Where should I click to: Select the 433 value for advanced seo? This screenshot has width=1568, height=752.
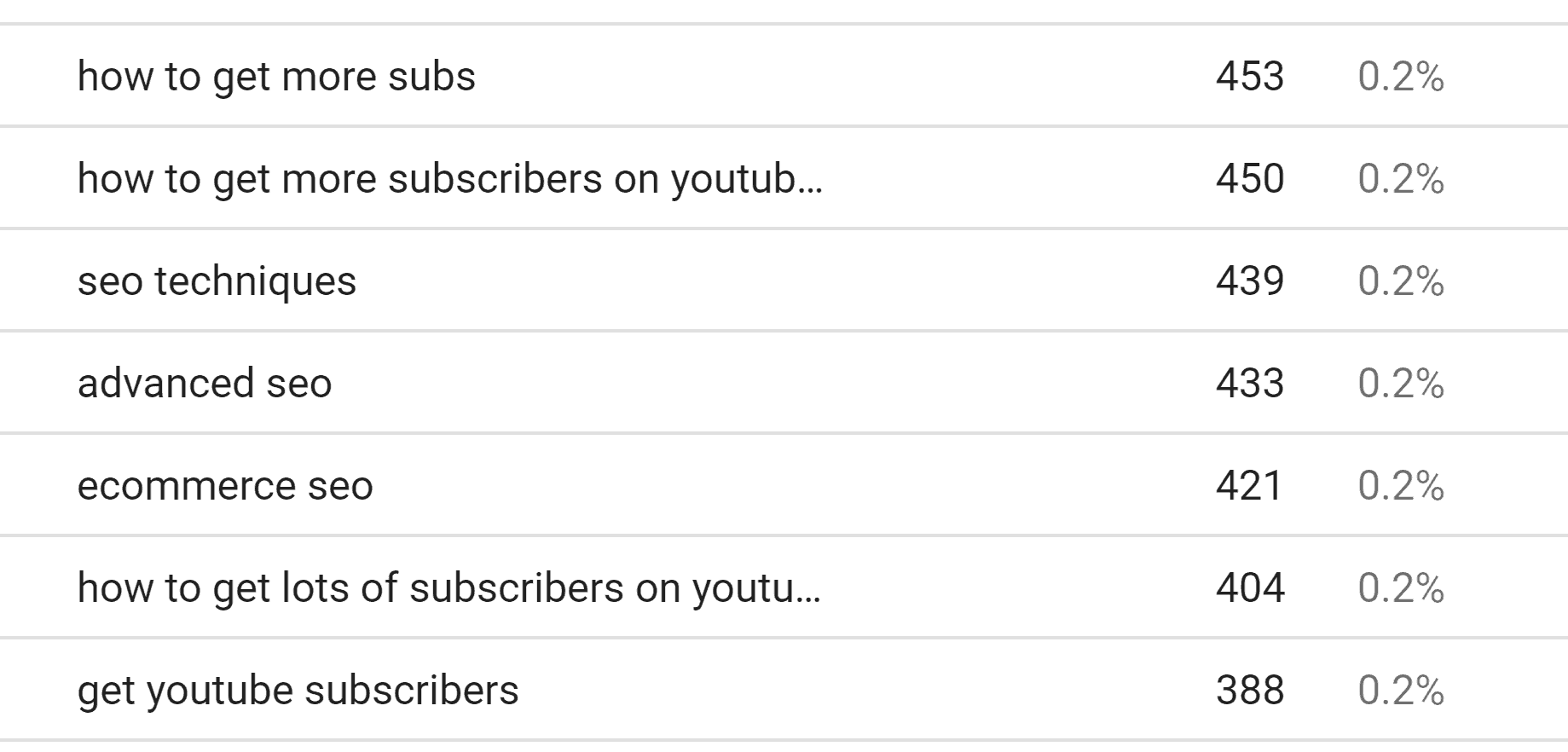(x=1249, y=384)
